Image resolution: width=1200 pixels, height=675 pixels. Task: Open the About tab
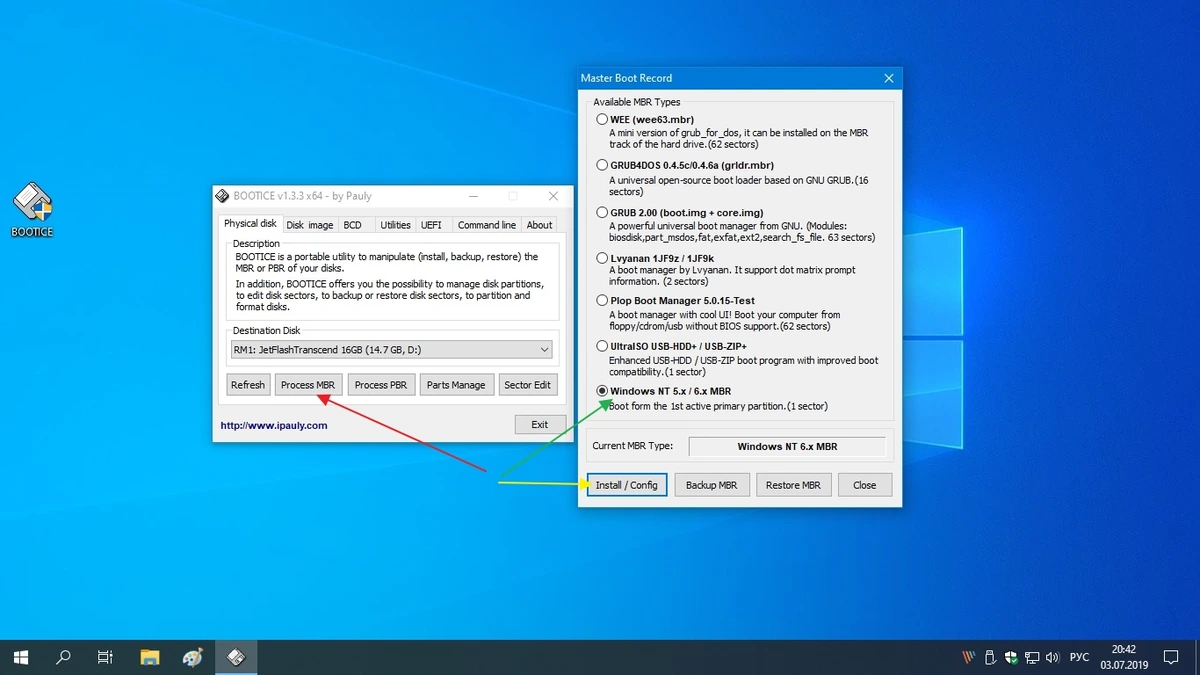click(539, 225)
